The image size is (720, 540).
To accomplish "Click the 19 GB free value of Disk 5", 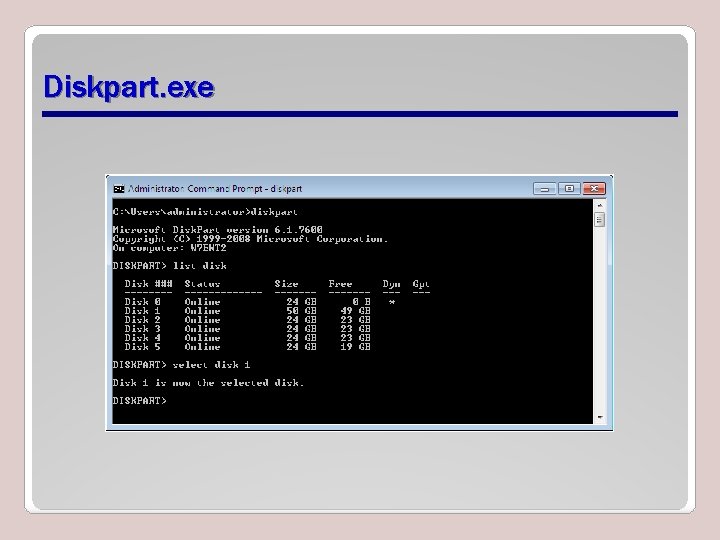I will 355,347.
